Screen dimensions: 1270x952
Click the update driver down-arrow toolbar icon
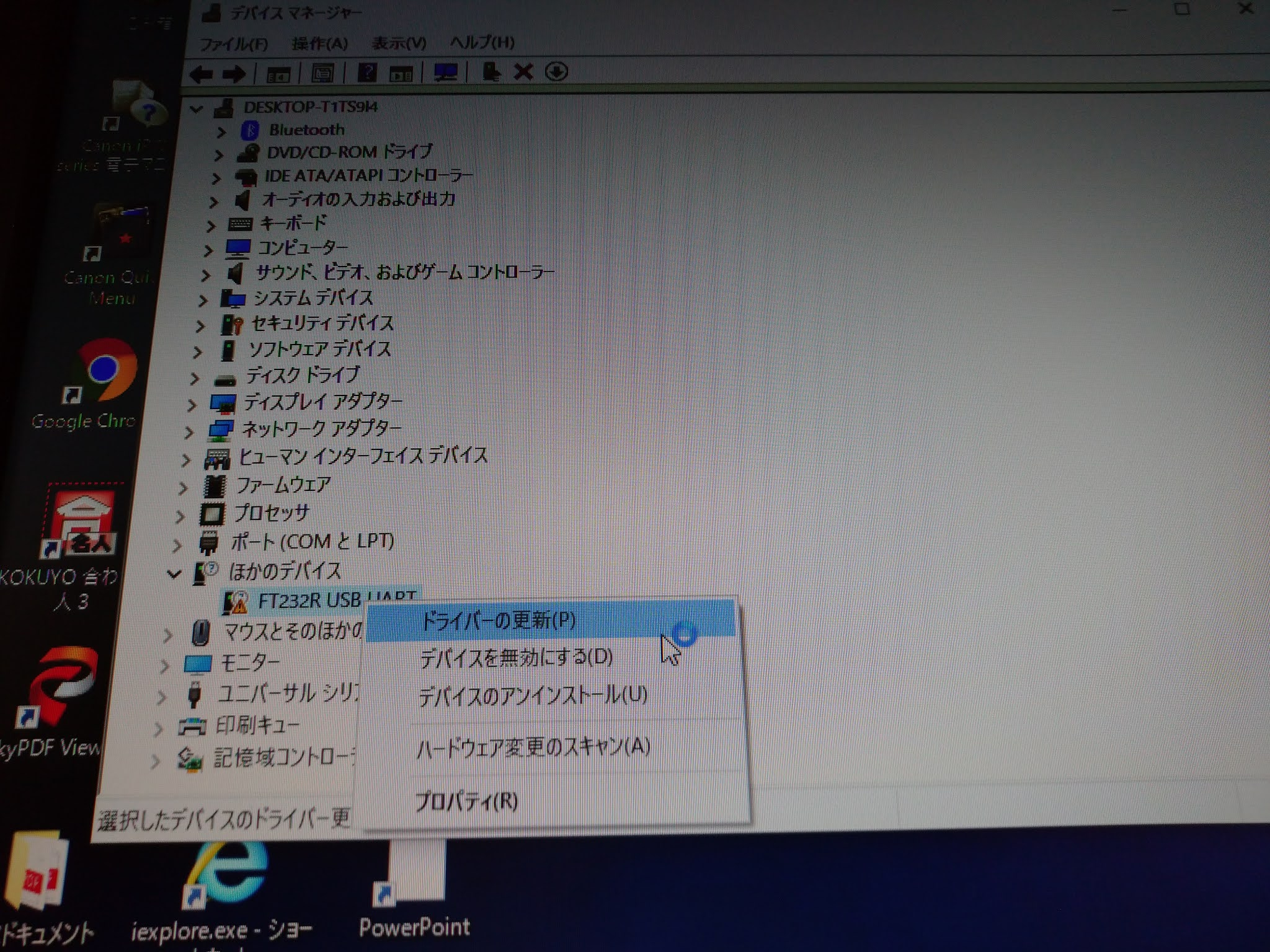pos(556,72)
